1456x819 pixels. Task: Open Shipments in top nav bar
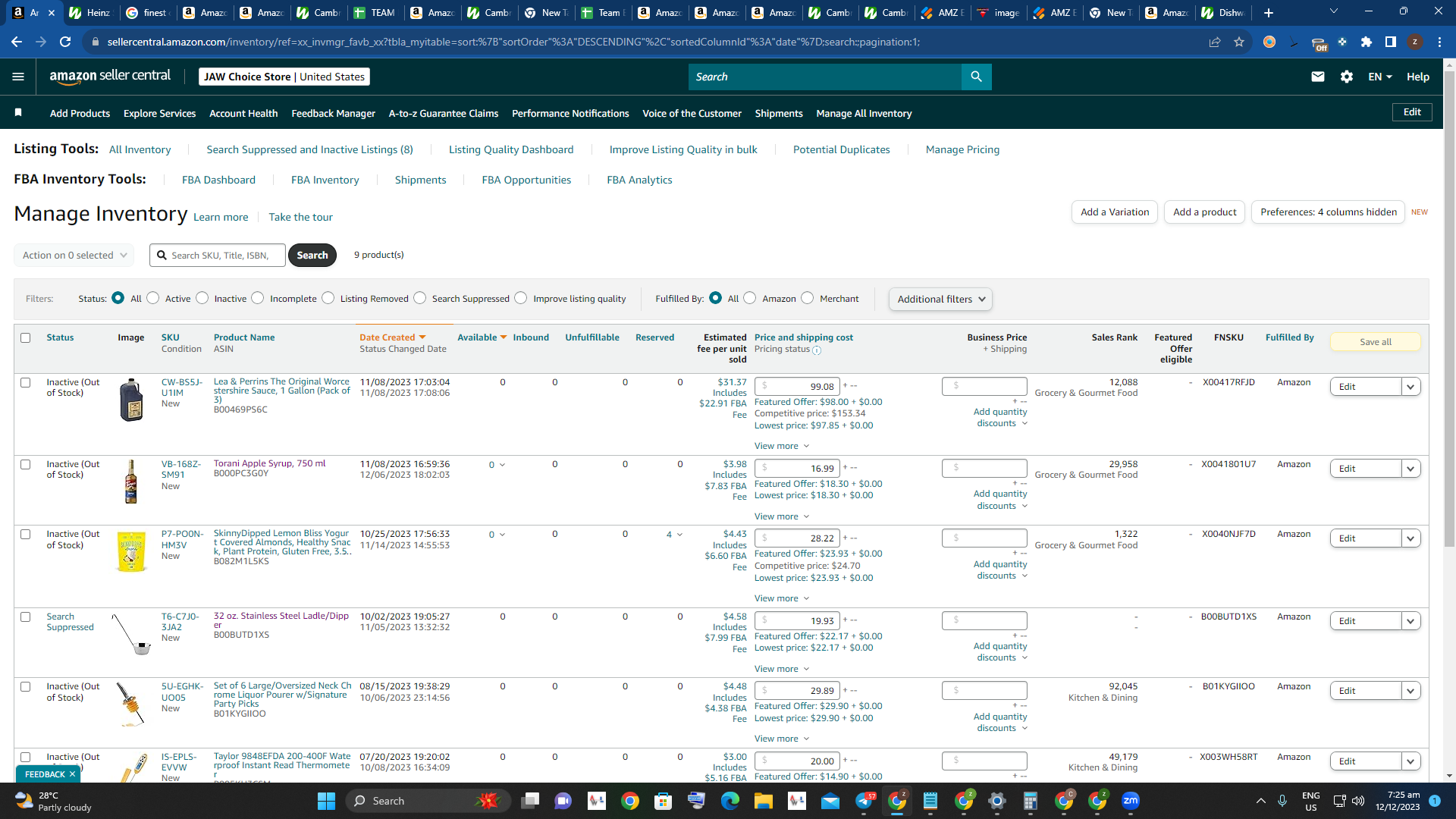click(779, 113)
